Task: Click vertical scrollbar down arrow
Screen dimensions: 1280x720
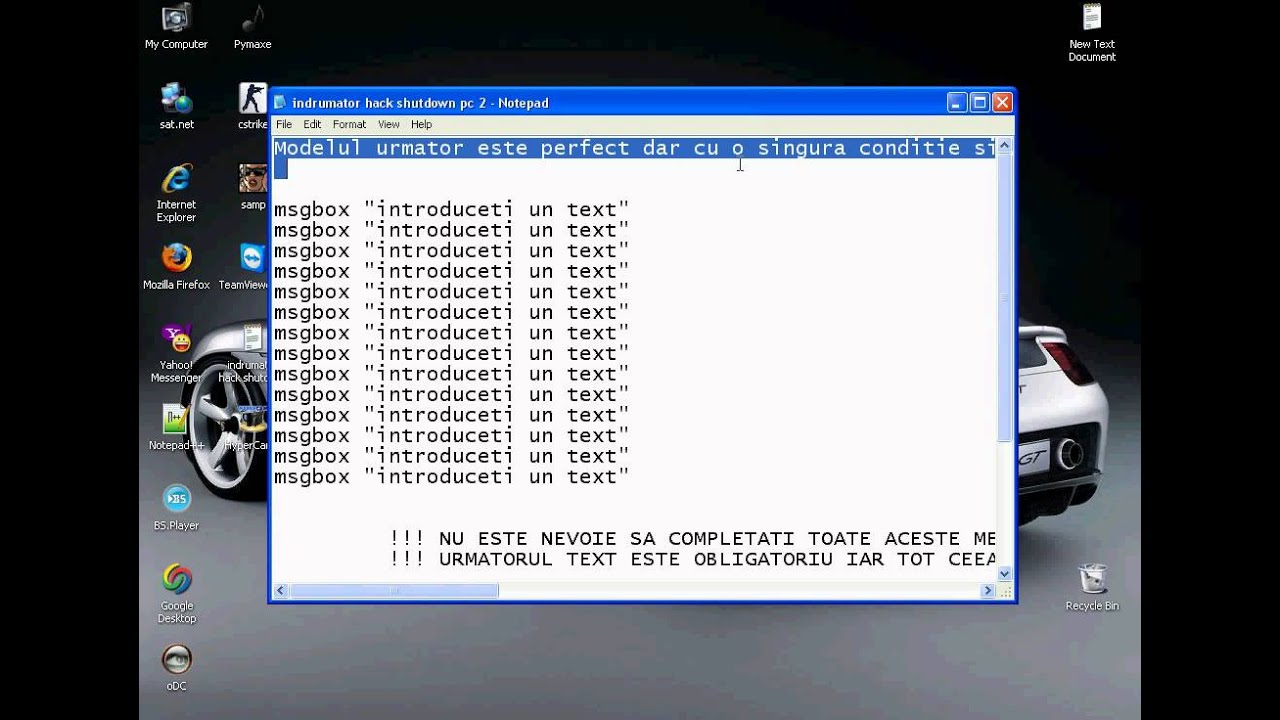Action: 1004,574
